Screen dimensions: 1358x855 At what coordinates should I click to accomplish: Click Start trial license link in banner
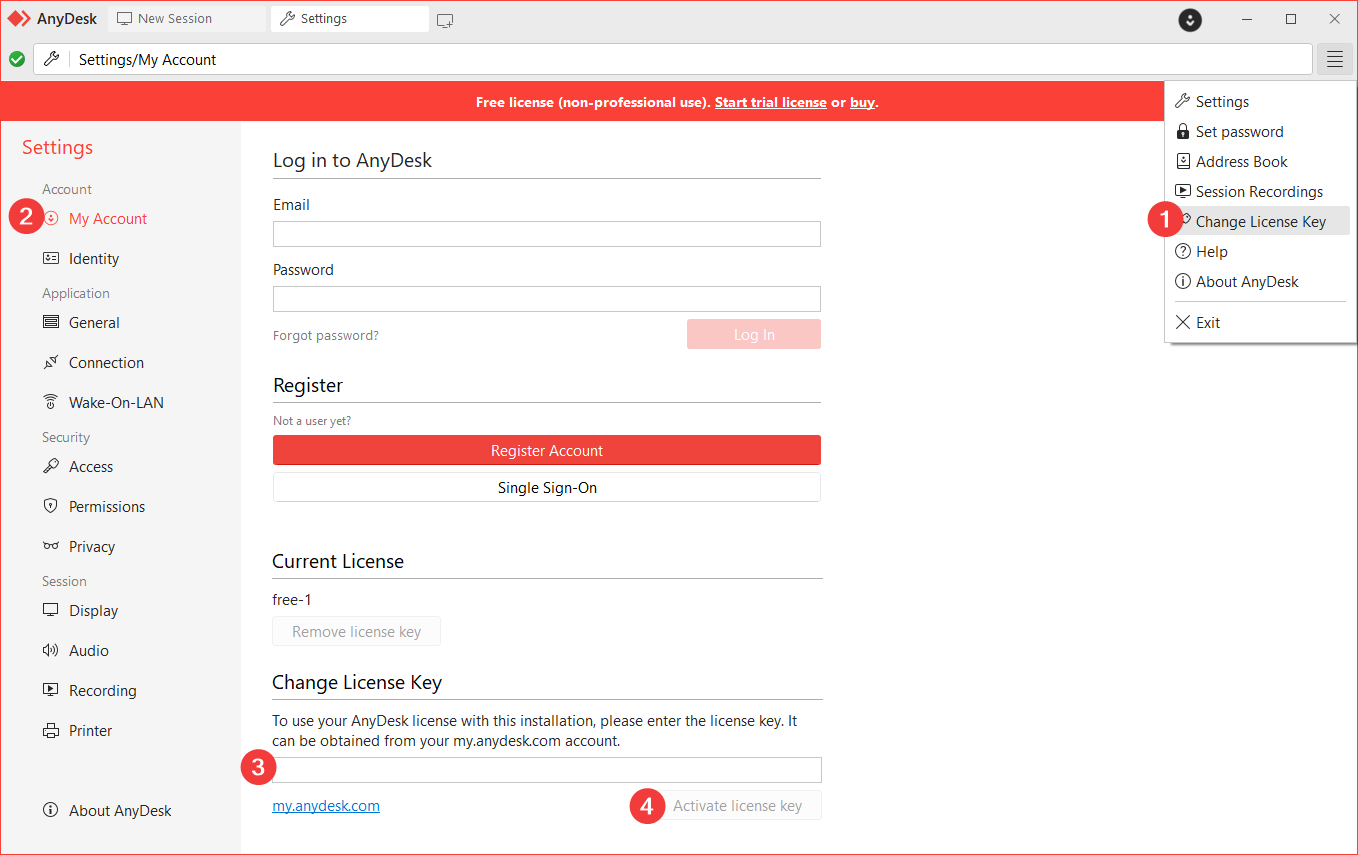(770, 102)
